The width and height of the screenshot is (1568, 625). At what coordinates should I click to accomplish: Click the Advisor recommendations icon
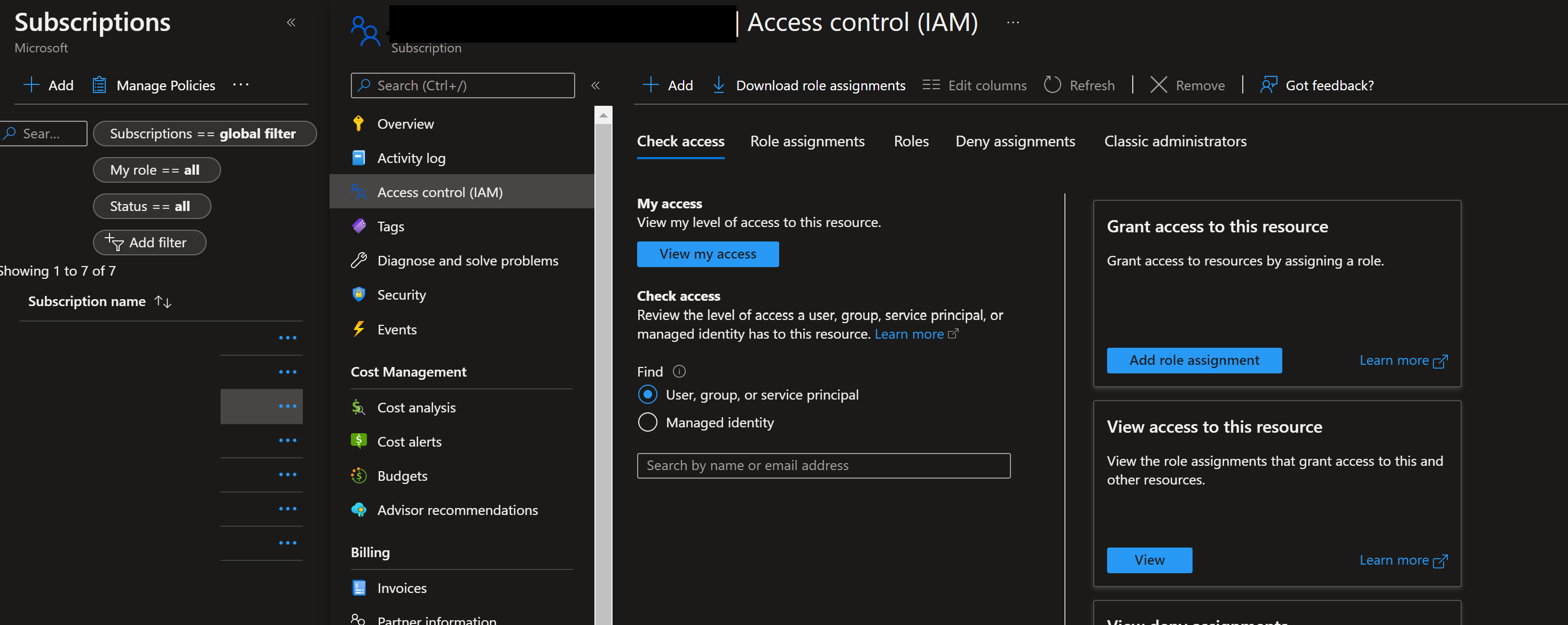coord(358,510)
